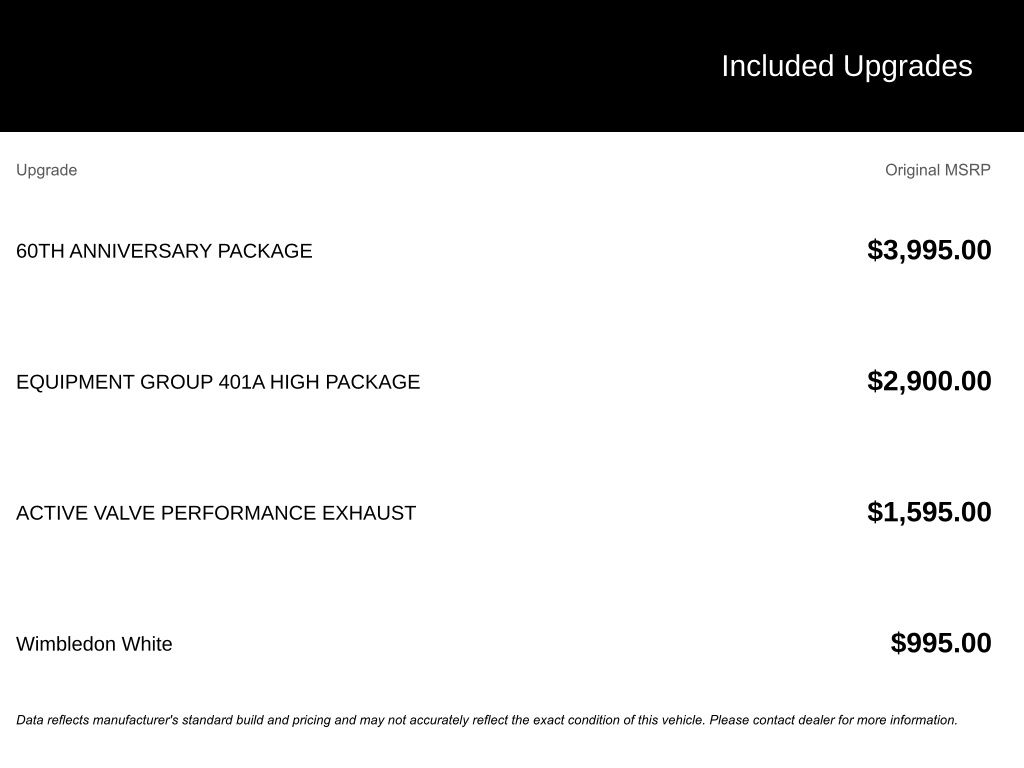Select the Wimbledon White upgrade name
Screen dimensions: 1024x768
point(94,644)
